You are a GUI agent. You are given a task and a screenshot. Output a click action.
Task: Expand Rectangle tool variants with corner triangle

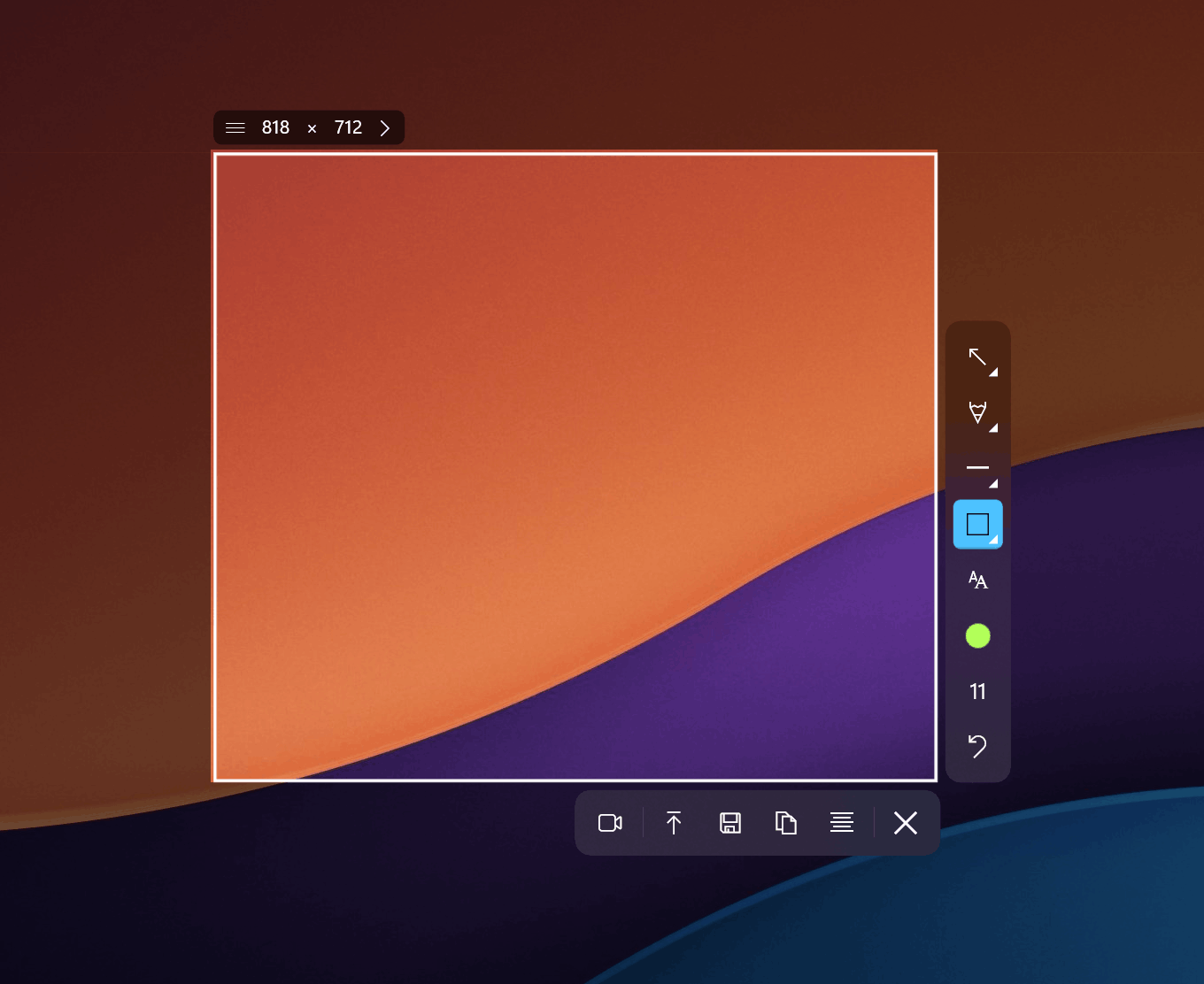pyautogui.click(x=994, y=542)
